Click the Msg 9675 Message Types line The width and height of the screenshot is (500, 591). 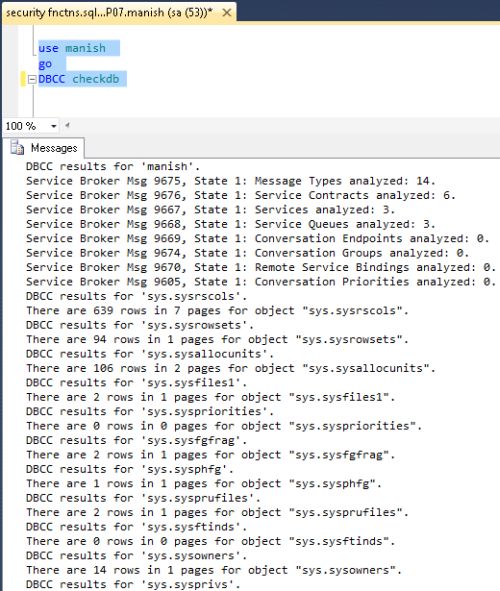(x=231, y=181)
